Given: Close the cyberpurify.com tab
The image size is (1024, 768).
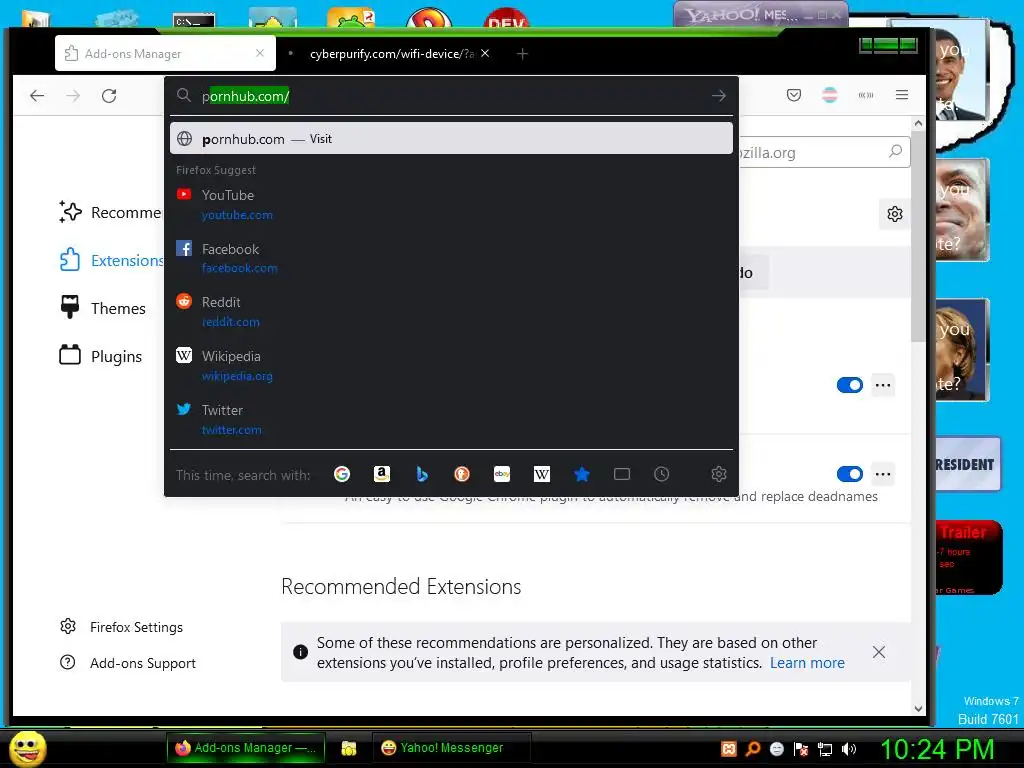Looking at the screenshot, I should point(485,54).
